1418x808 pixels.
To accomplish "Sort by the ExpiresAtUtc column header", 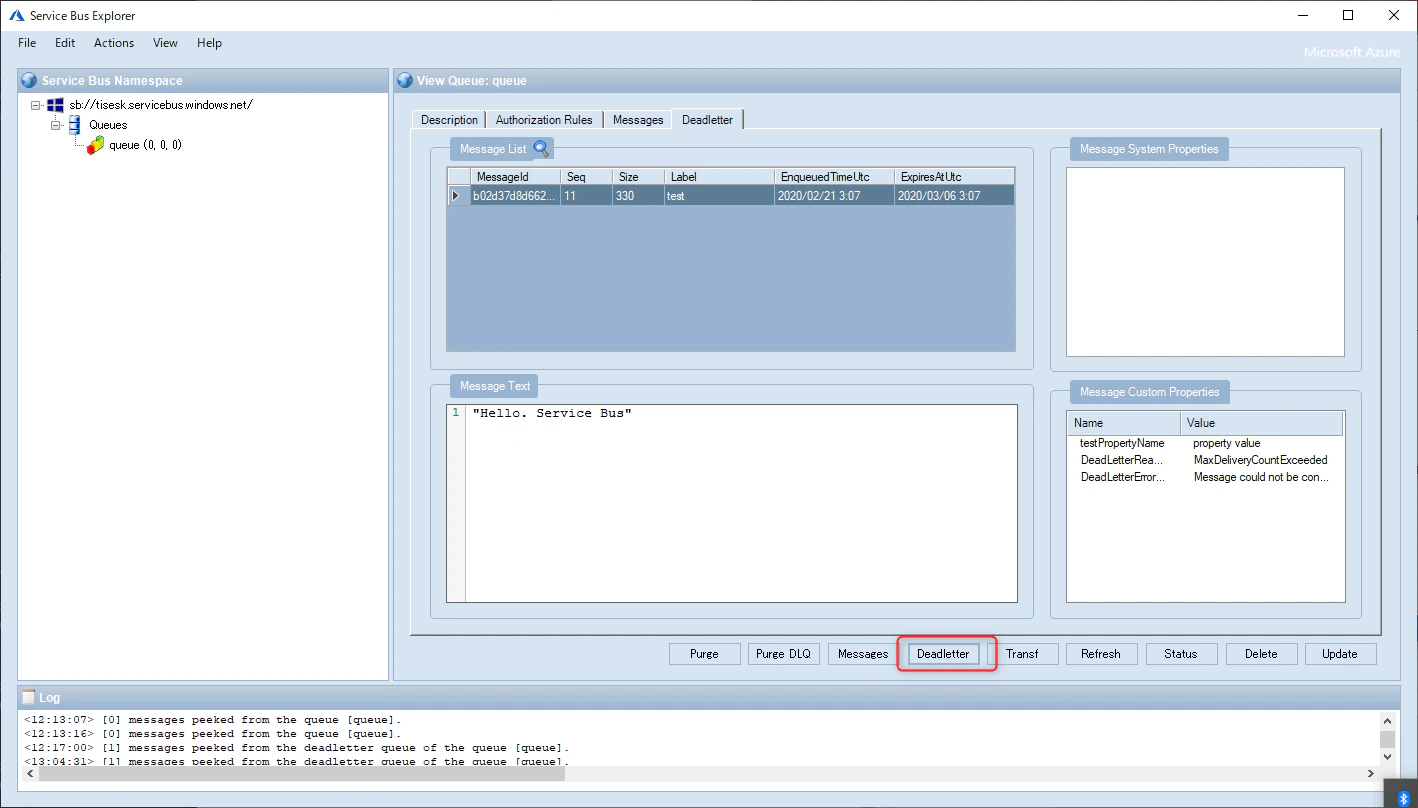I will [x=954, y=177].
